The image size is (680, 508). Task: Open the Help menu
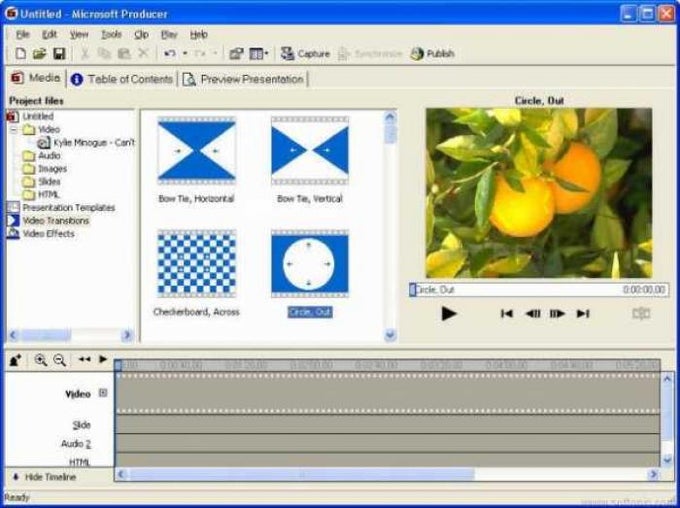tap(199, 34)
